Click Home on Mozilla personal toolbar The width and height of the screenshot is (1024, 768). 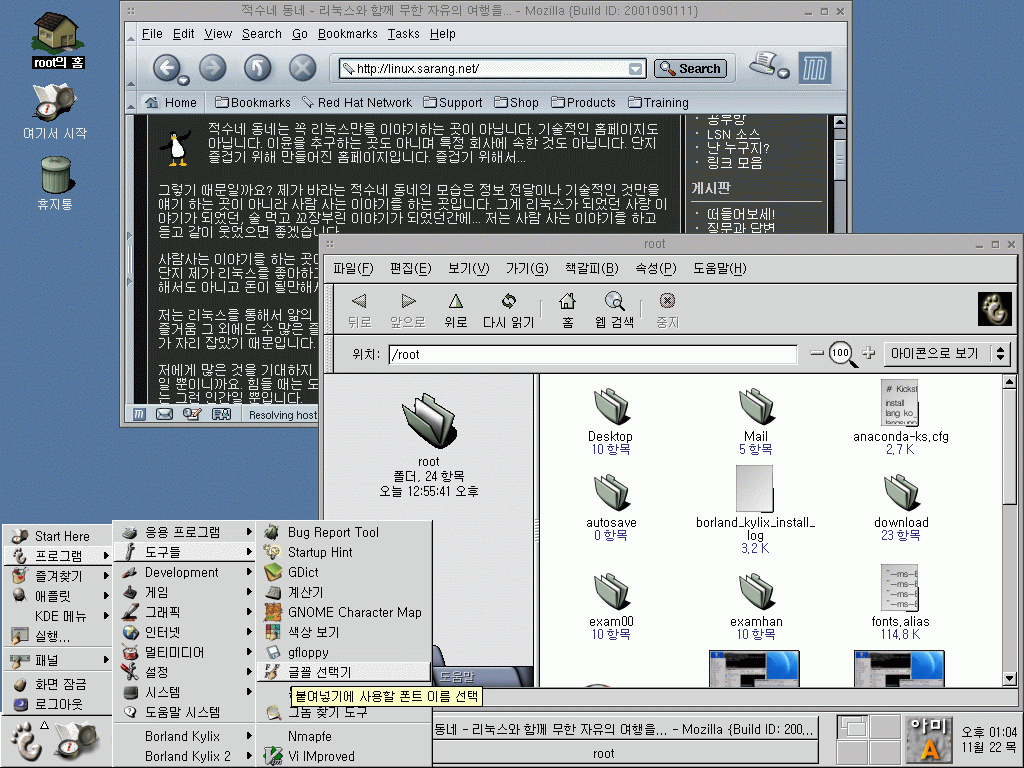pos(171,103)
